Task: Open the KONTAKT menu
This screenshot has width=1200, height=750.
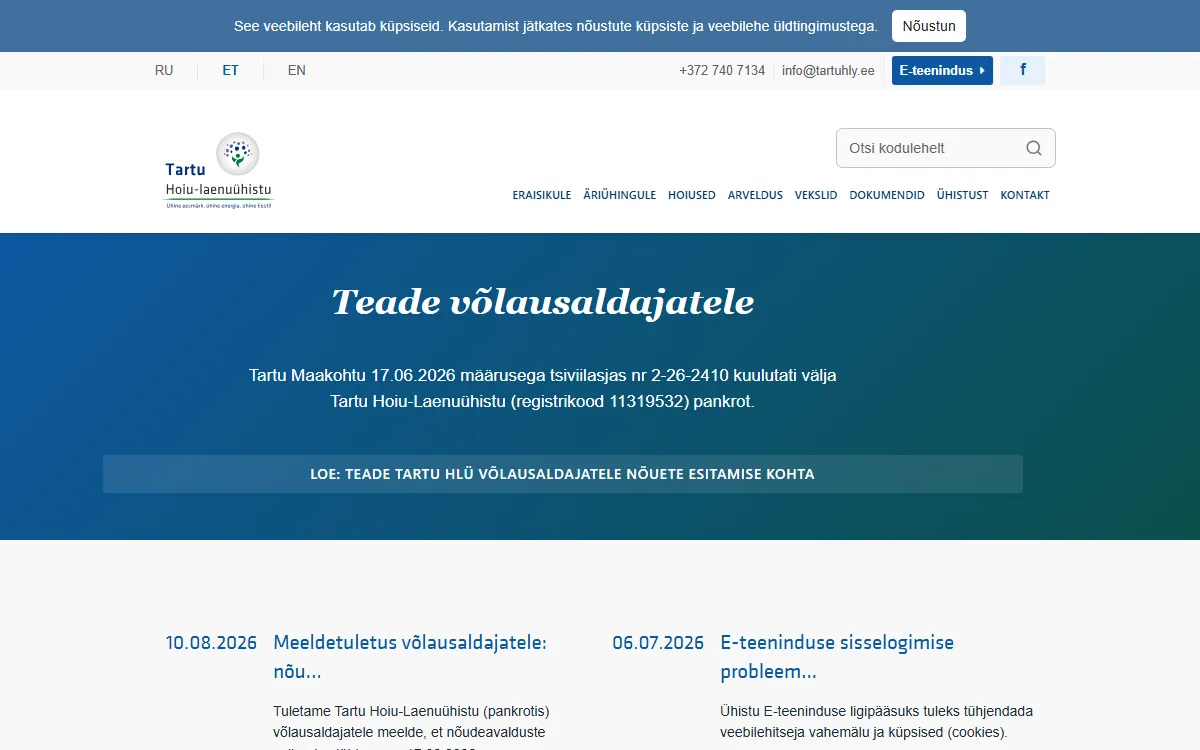Action: tap(1025, 195)
